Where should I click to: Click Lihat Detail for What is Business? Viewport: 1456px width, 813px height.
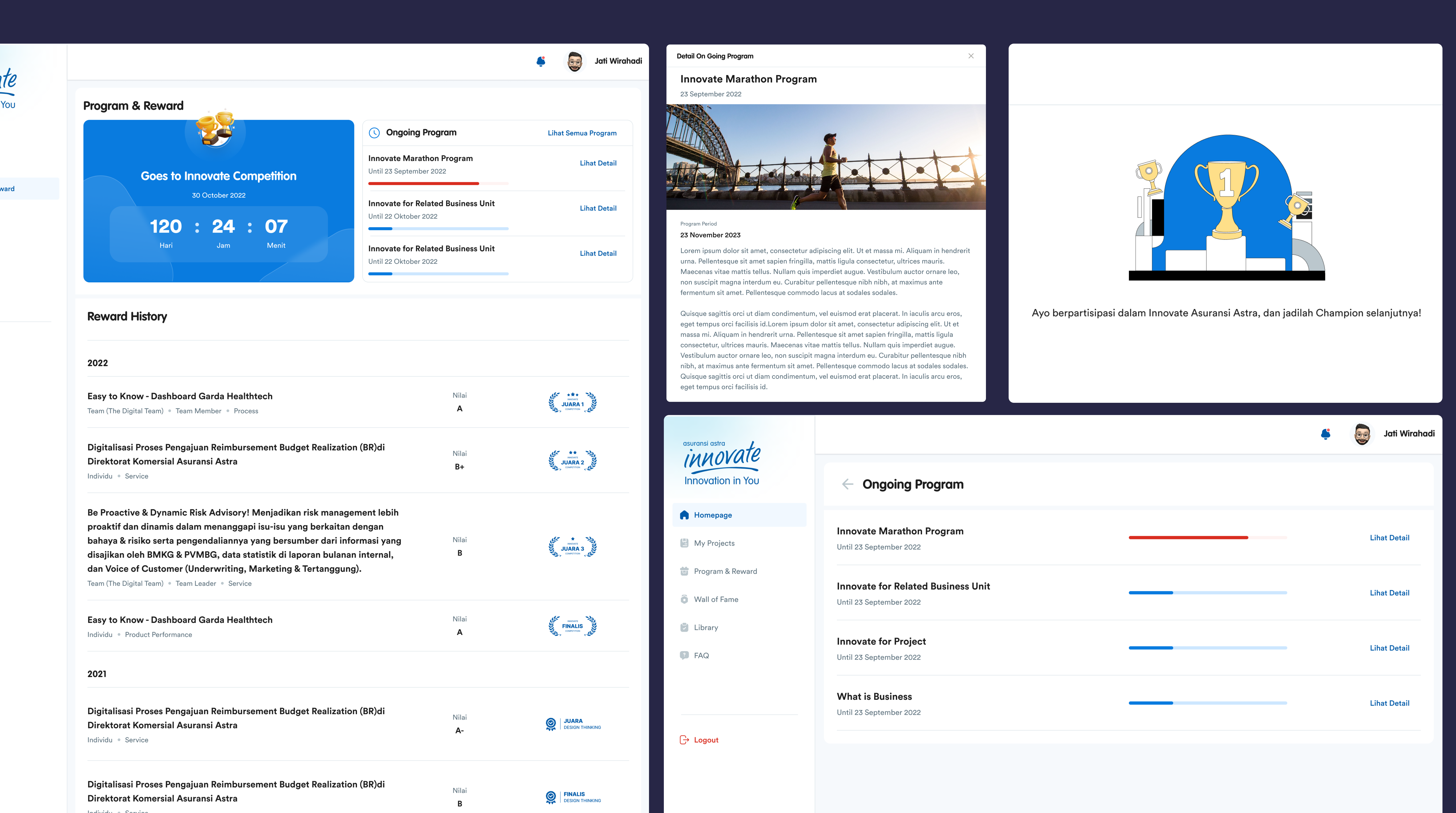click(1389, 703)
